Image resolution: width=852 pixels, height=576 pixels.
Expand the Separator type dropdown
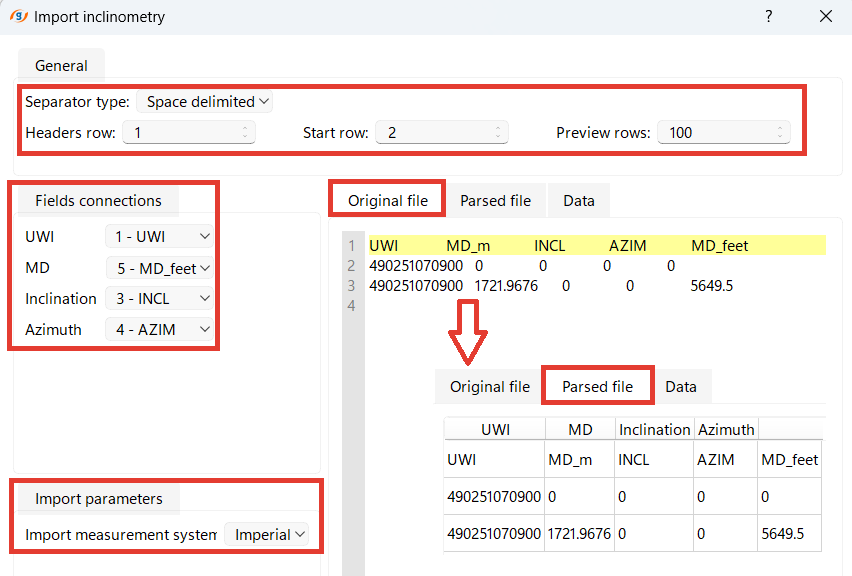coord(205,102)
